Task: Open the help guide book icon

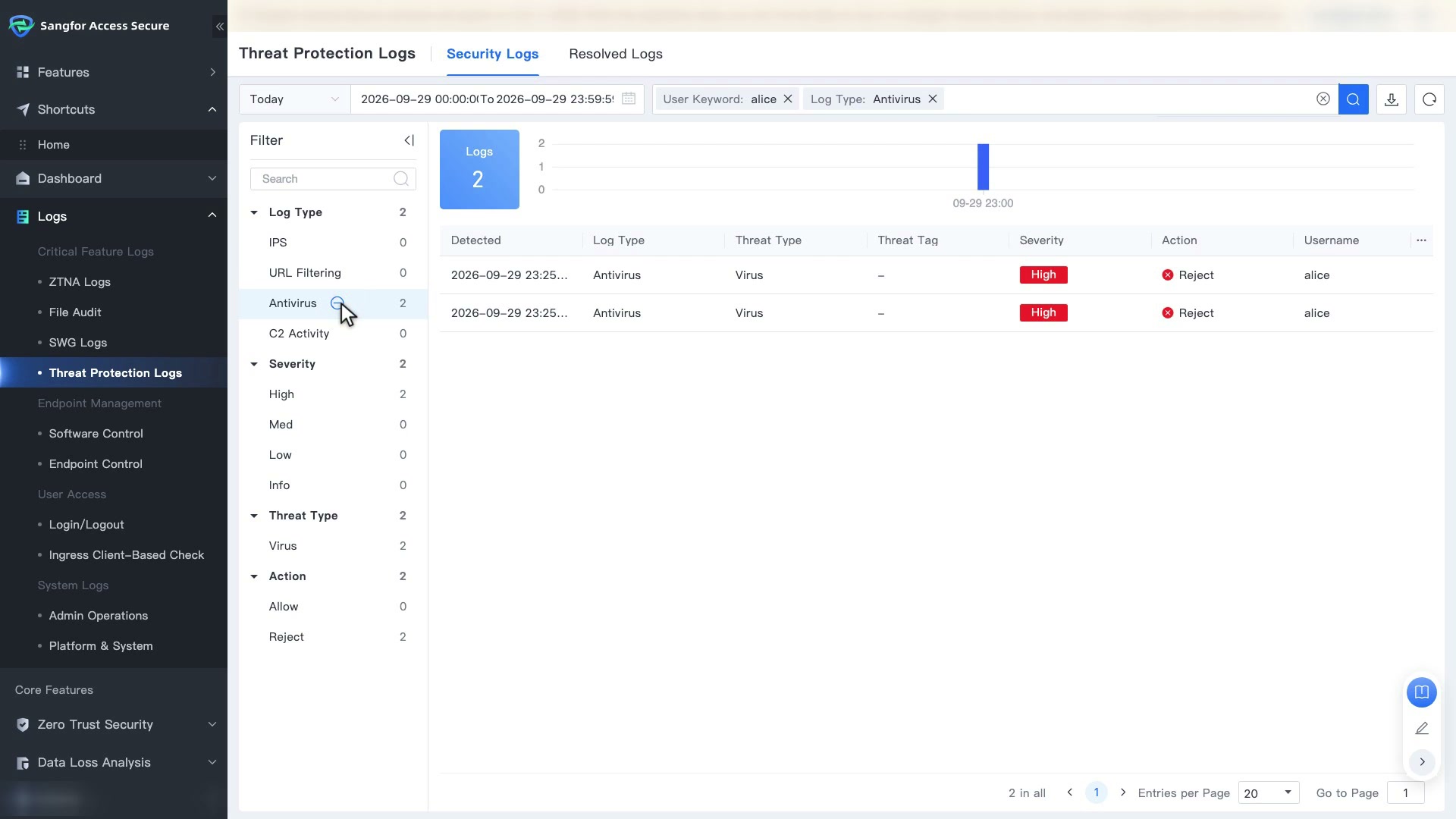Action: (x=1422, y=692)
